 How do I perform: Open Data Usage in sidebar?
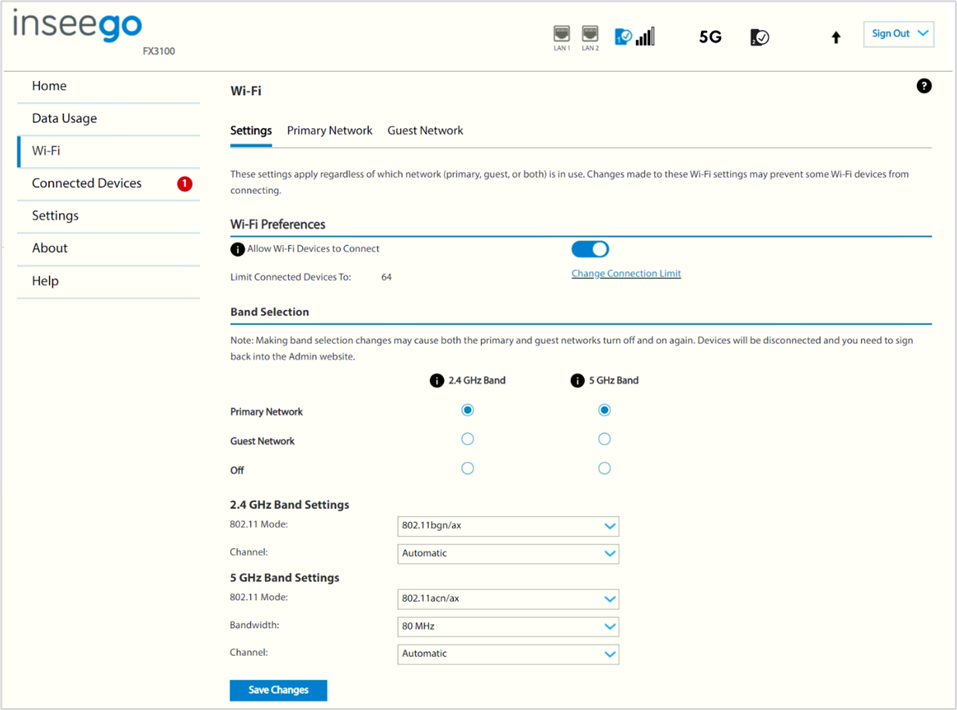click(109, 118)
